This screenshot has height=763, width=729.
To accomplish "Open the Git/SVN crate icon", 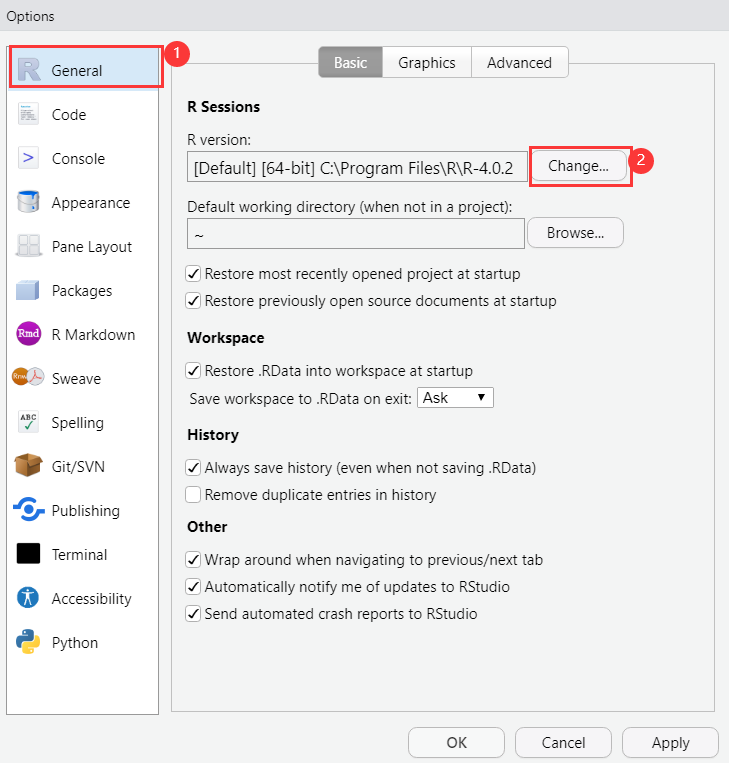I will [28, 465].
